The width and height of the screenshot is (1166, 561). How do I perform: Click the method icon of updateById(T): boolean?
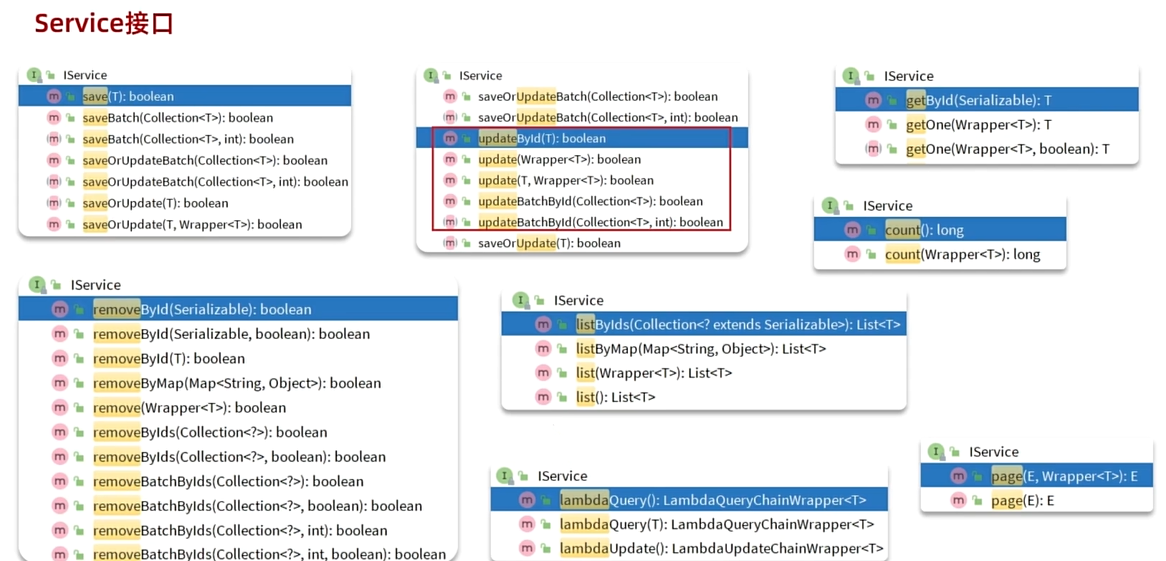(450, 138)
